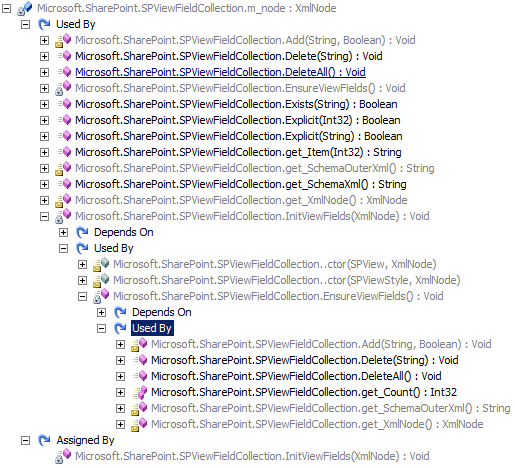515x468 pixels.
Task: Expand Explicit(Int32) : Boolean node
Action: point(44,120)
